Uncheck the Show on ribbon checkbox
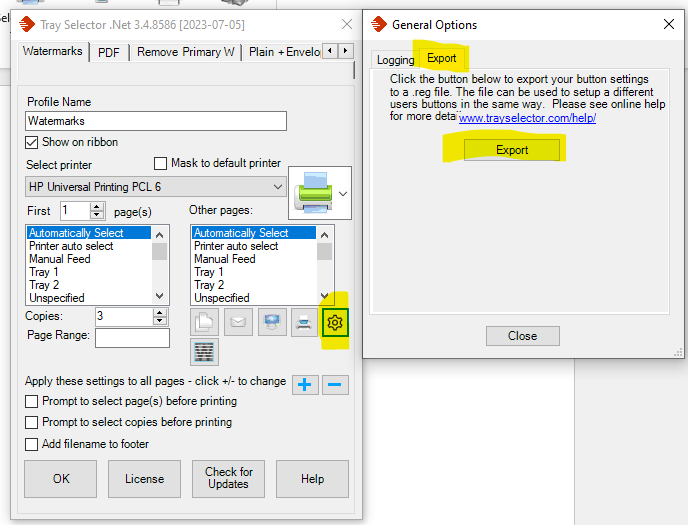 (32, 143)
